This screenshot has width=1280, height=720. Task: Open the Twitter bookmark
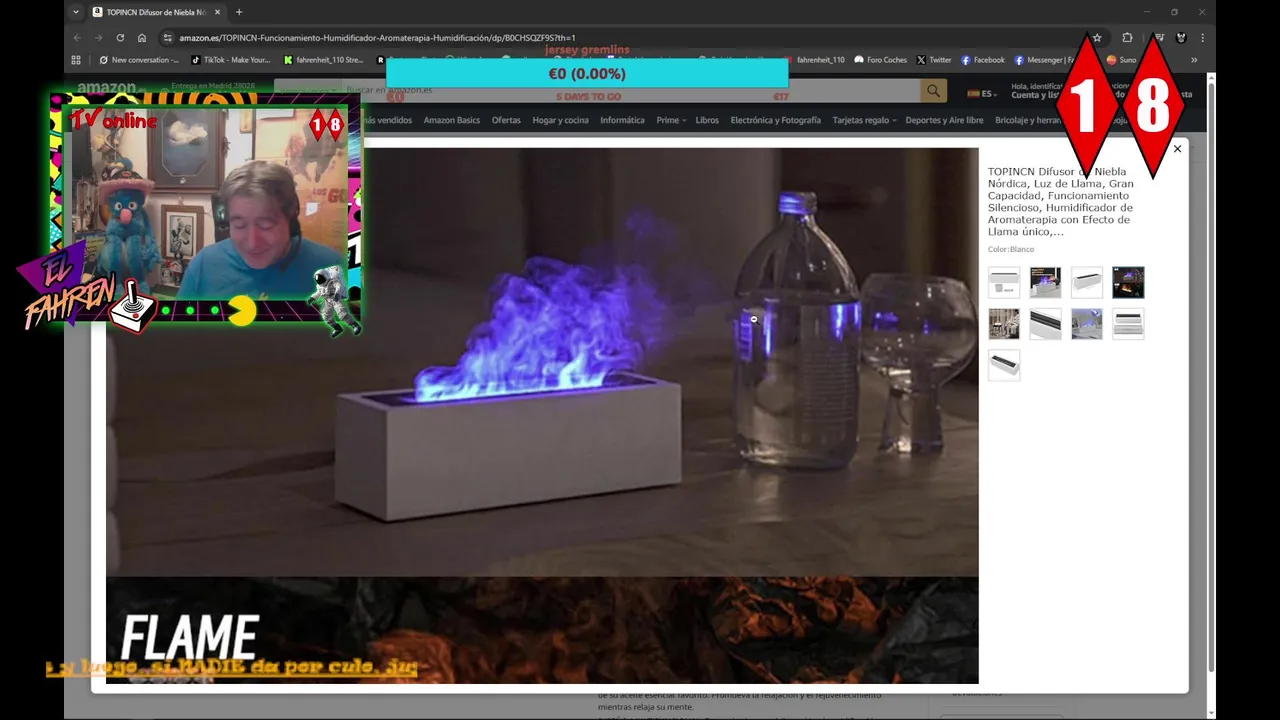coord(934,60)
